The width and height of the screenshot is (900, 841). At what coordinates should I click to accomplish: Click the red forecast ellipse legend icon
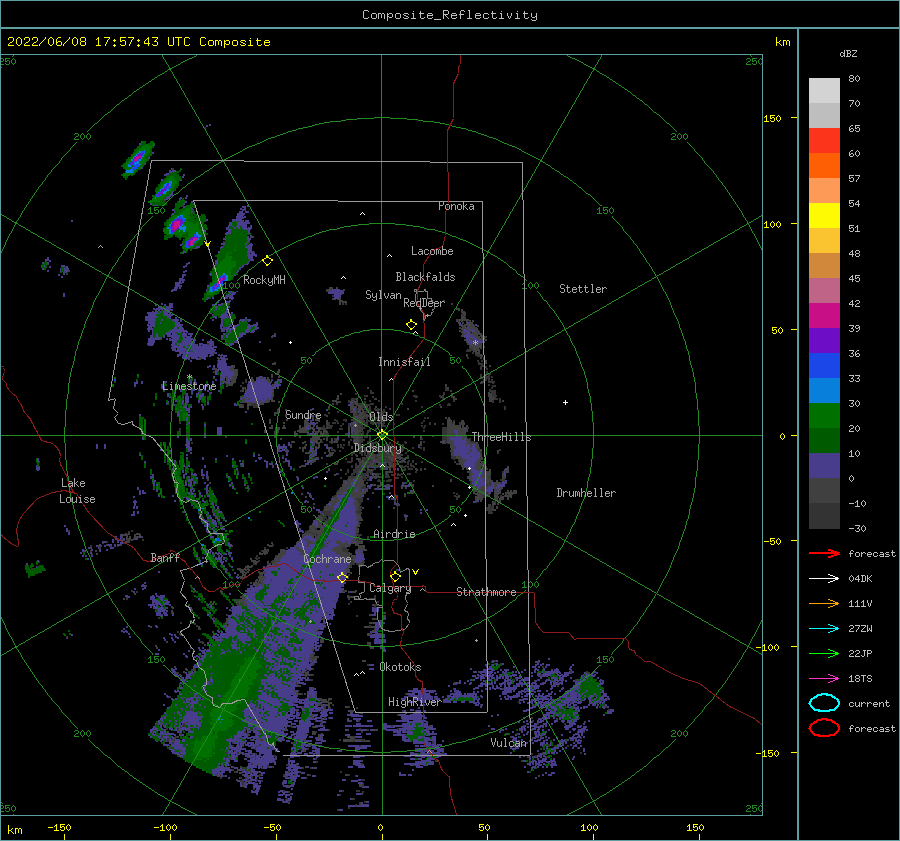coord(824,728)
